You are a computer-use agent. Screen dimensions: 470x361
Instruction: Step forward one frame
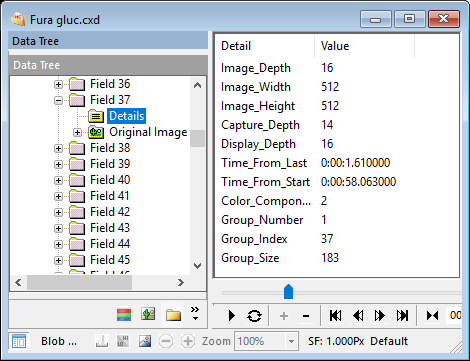tap(380, 315)
